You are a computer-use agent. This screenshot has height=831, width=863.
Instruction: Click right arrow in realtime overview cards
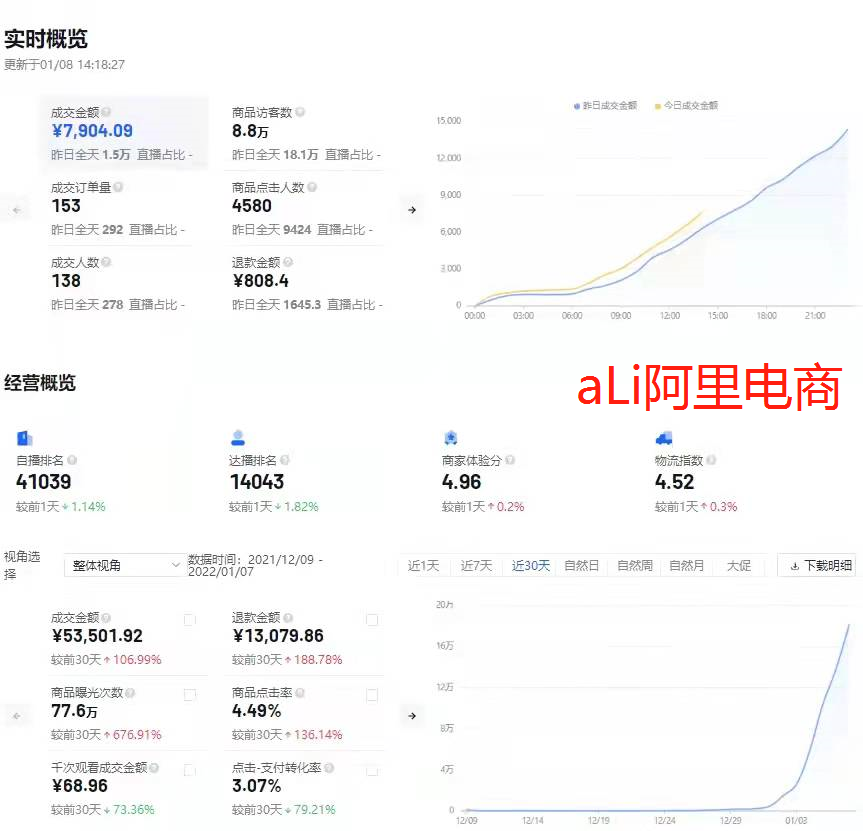click(x=412, y=210)
